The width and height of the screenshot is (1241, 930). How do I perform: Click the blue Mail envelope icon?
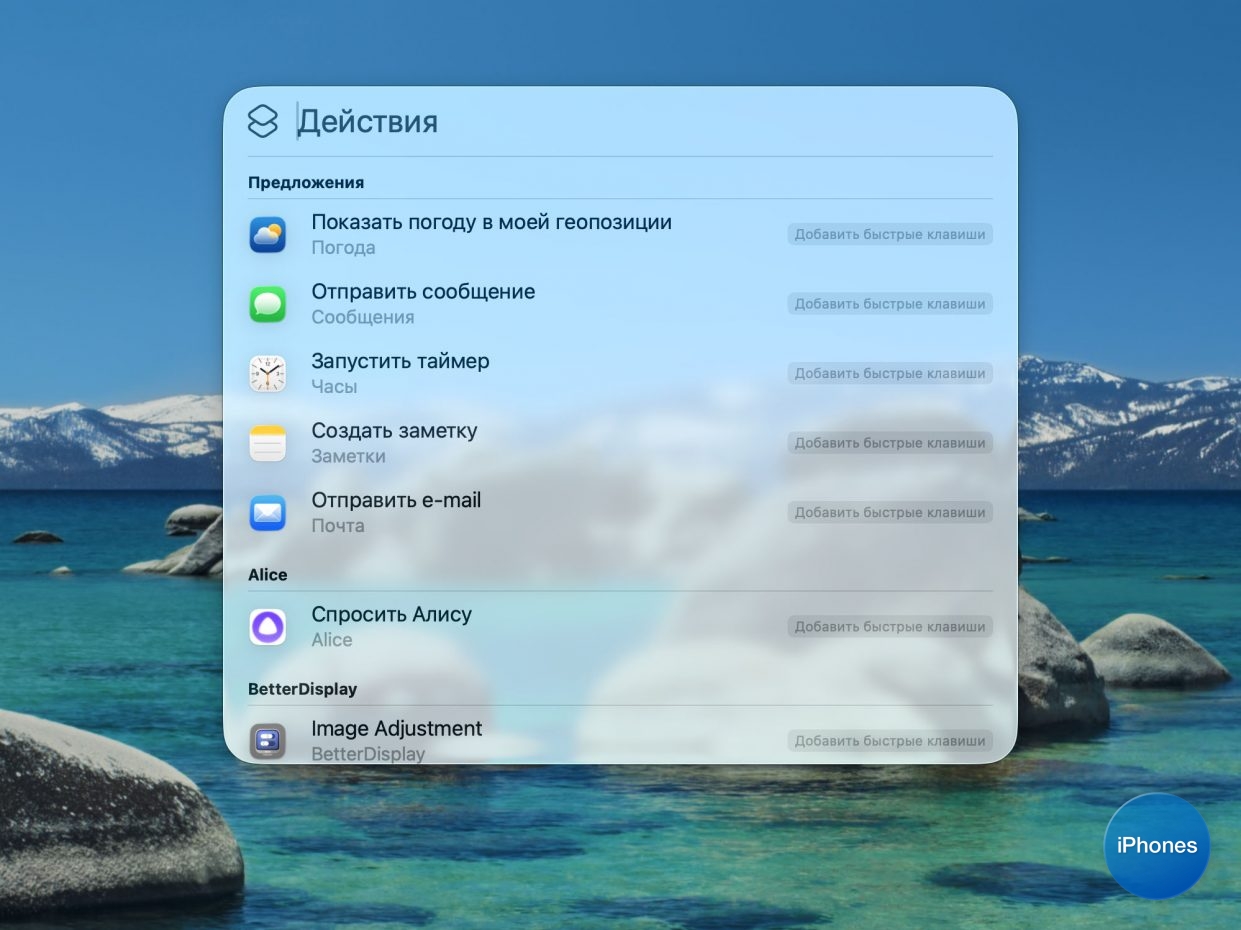(x=267, y=513)
